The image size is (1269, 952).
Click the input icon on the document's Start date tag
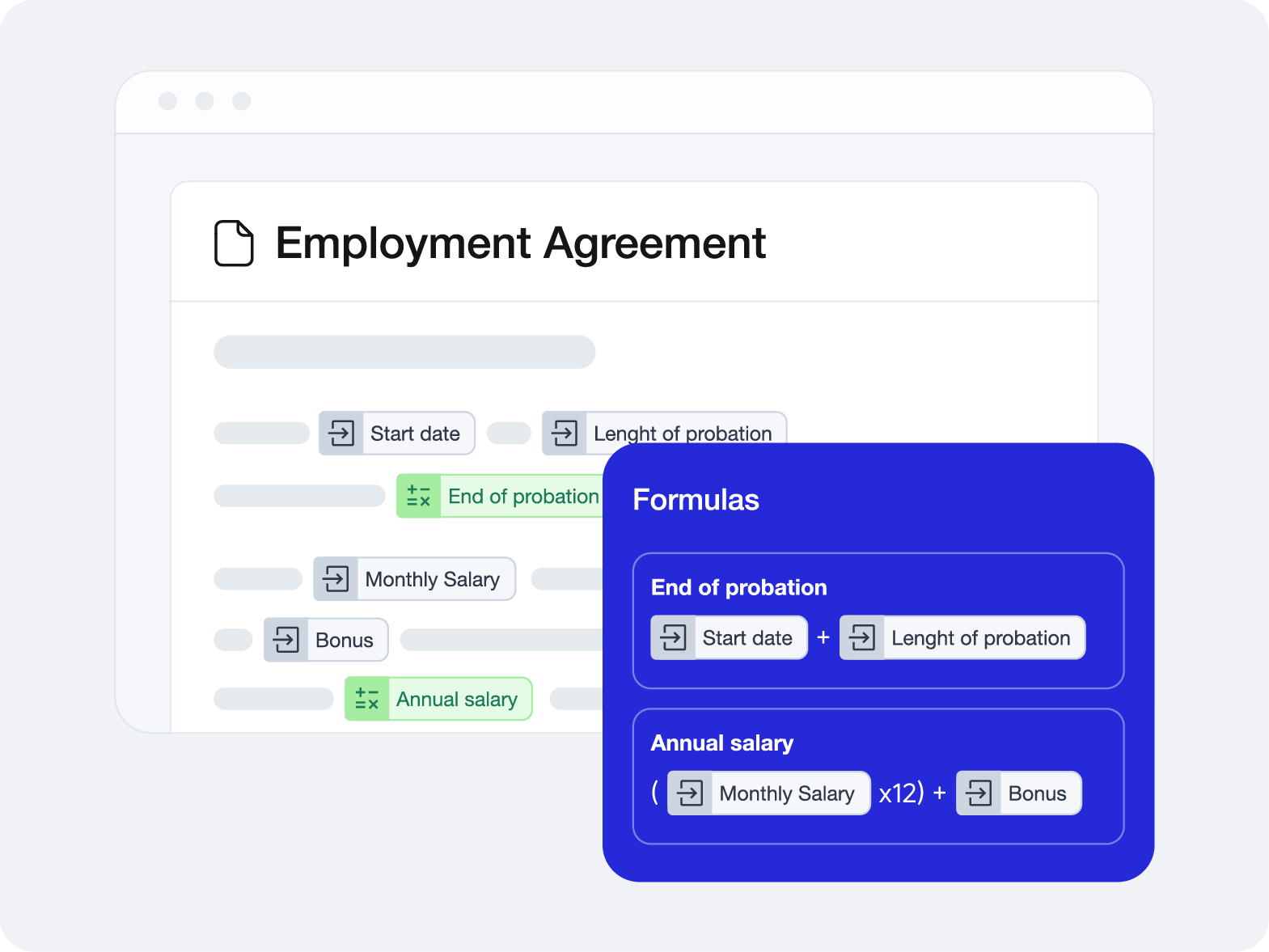tap(341, 434)
